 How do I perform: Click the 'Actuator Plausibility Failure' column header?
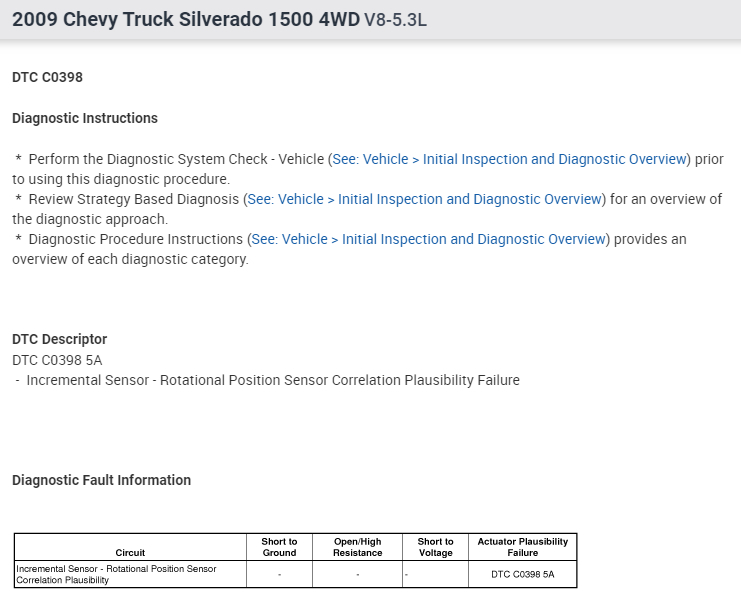click(x=523, y=547)
